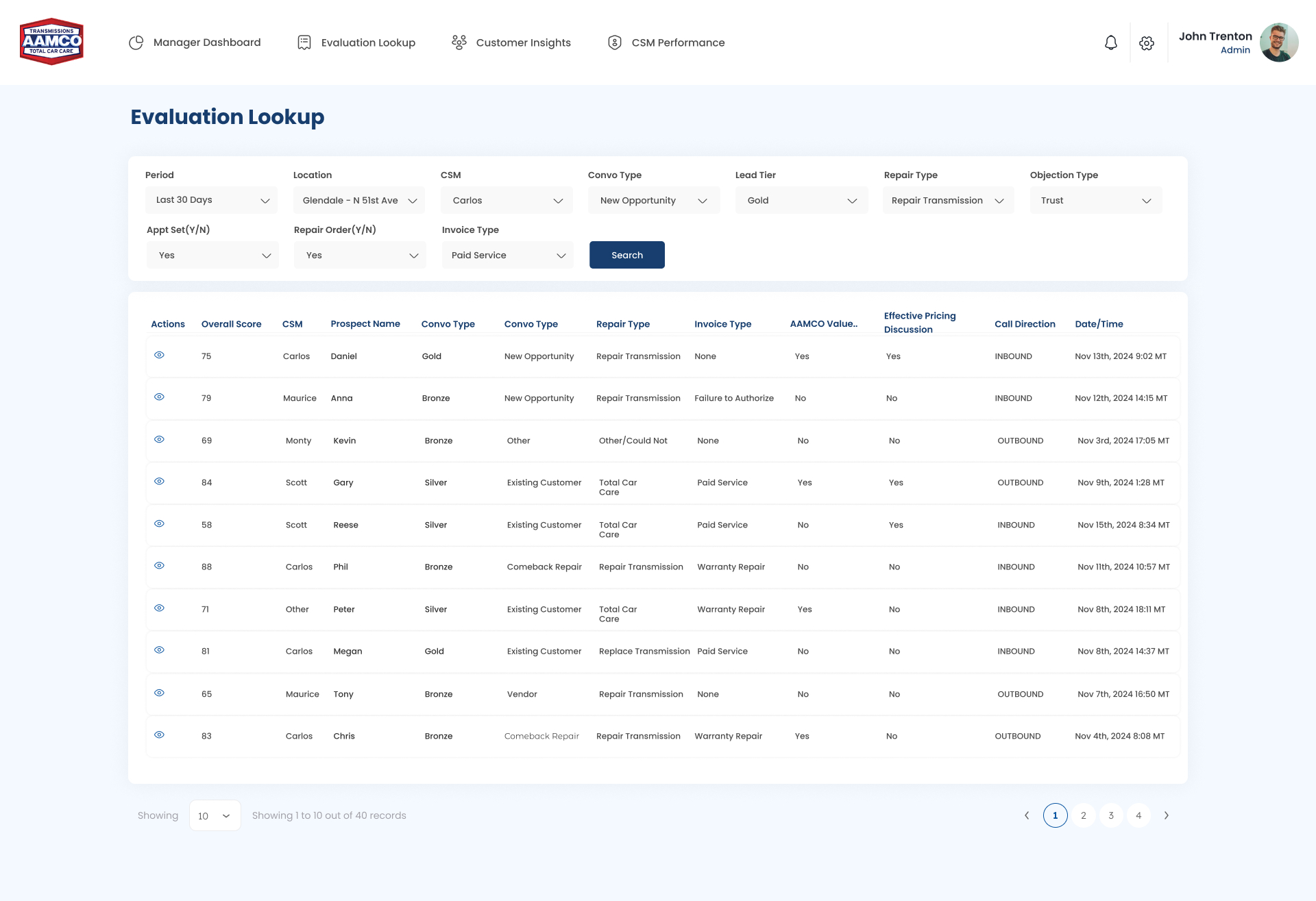Click previous page arrow in pagination
This screenshot has height=901, width=1316.
point(1027,815)
